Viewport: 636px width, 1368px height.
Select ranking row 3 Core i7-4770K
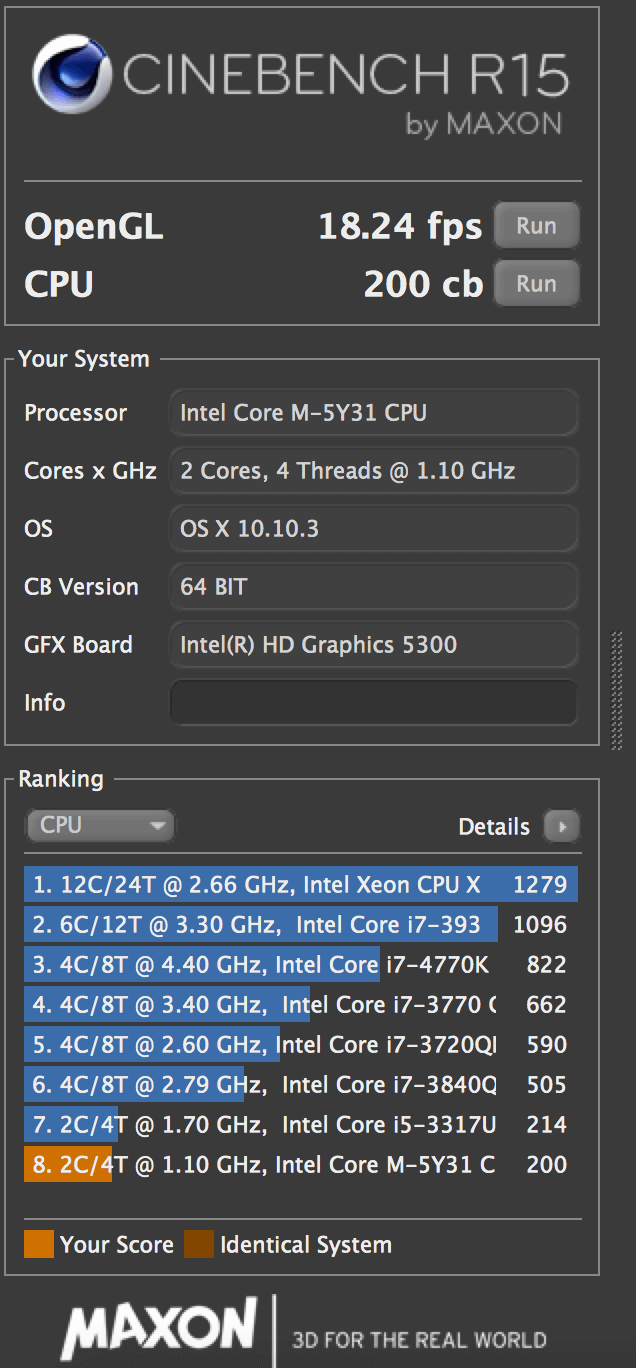(301, 965)
